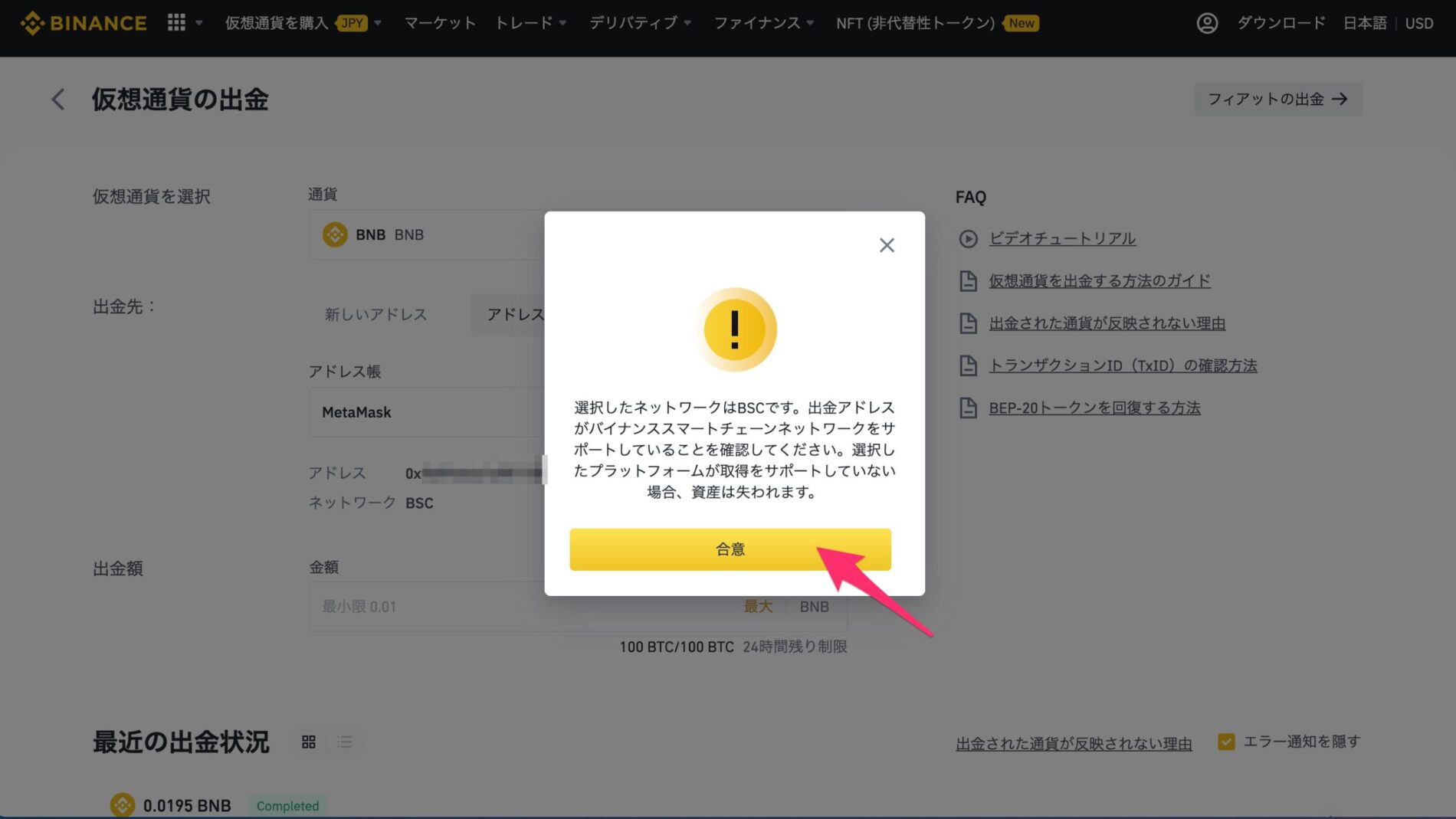Click document icon beside 仮想通貨を出金する方法のガイド
Screen dimensions: 1456x819
pos(968,281)
